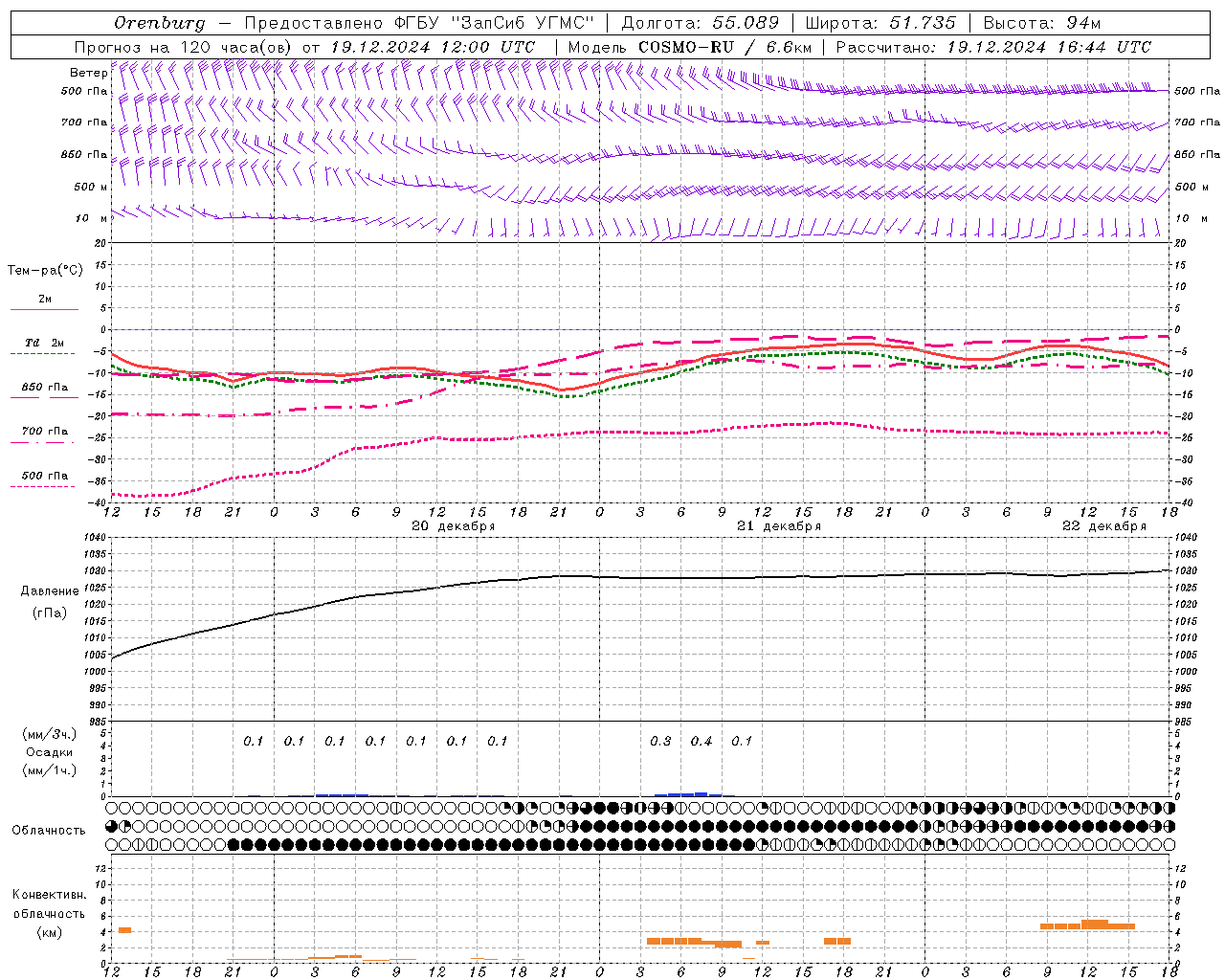Viewport: 1225px width, 980px height.
Task: Click the dashed line sample under 'Td 2м'
Action: point(43,354)
